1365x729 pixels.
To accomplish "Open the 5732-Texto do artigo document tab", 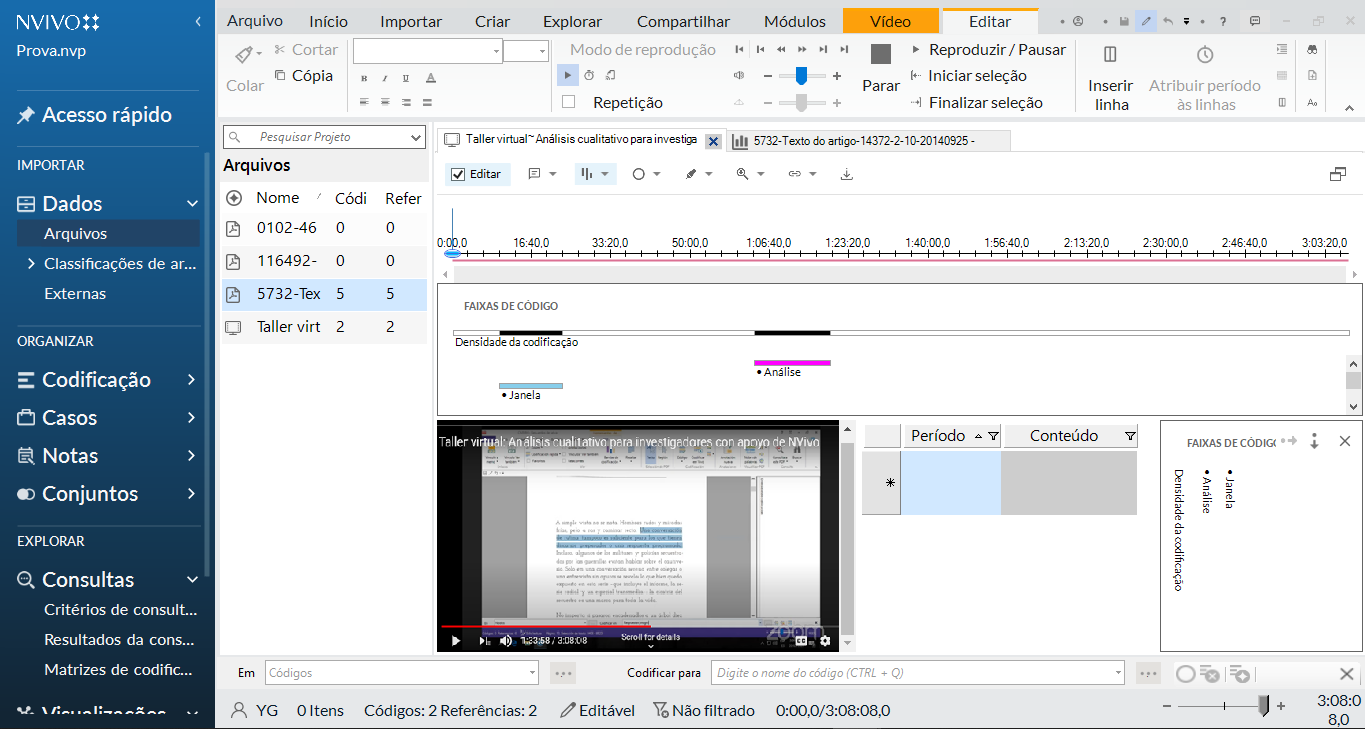I will (x=866, y=141).
